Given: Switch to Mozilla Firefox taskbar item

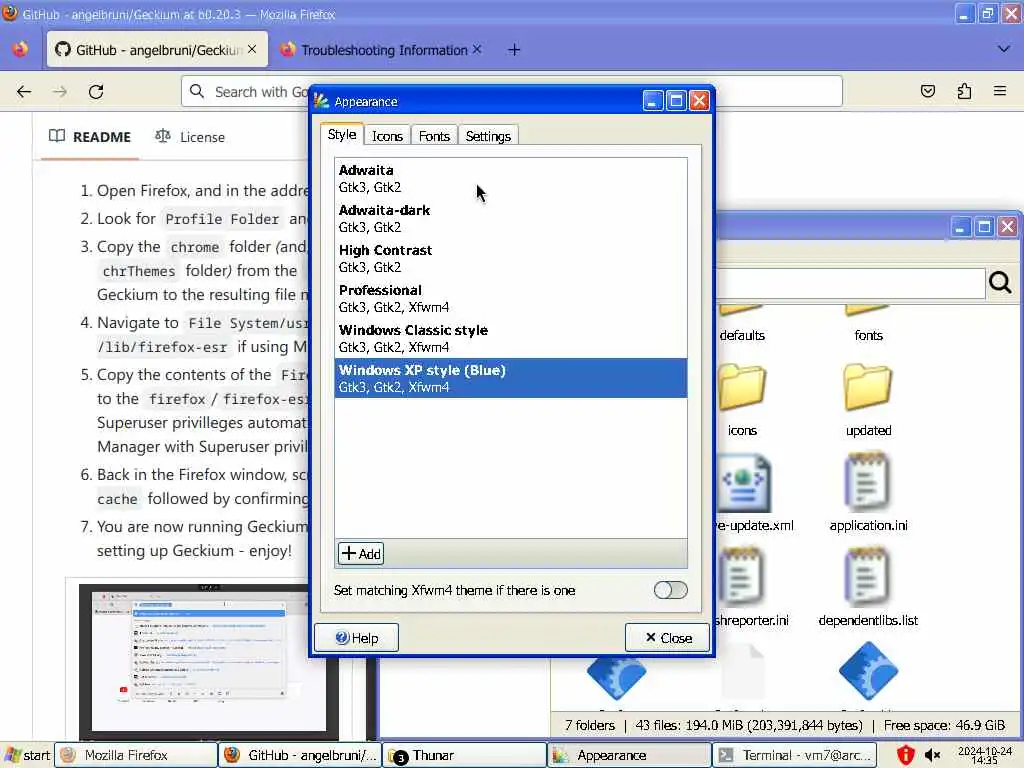Looking at the screenshot, I should 135,755.
